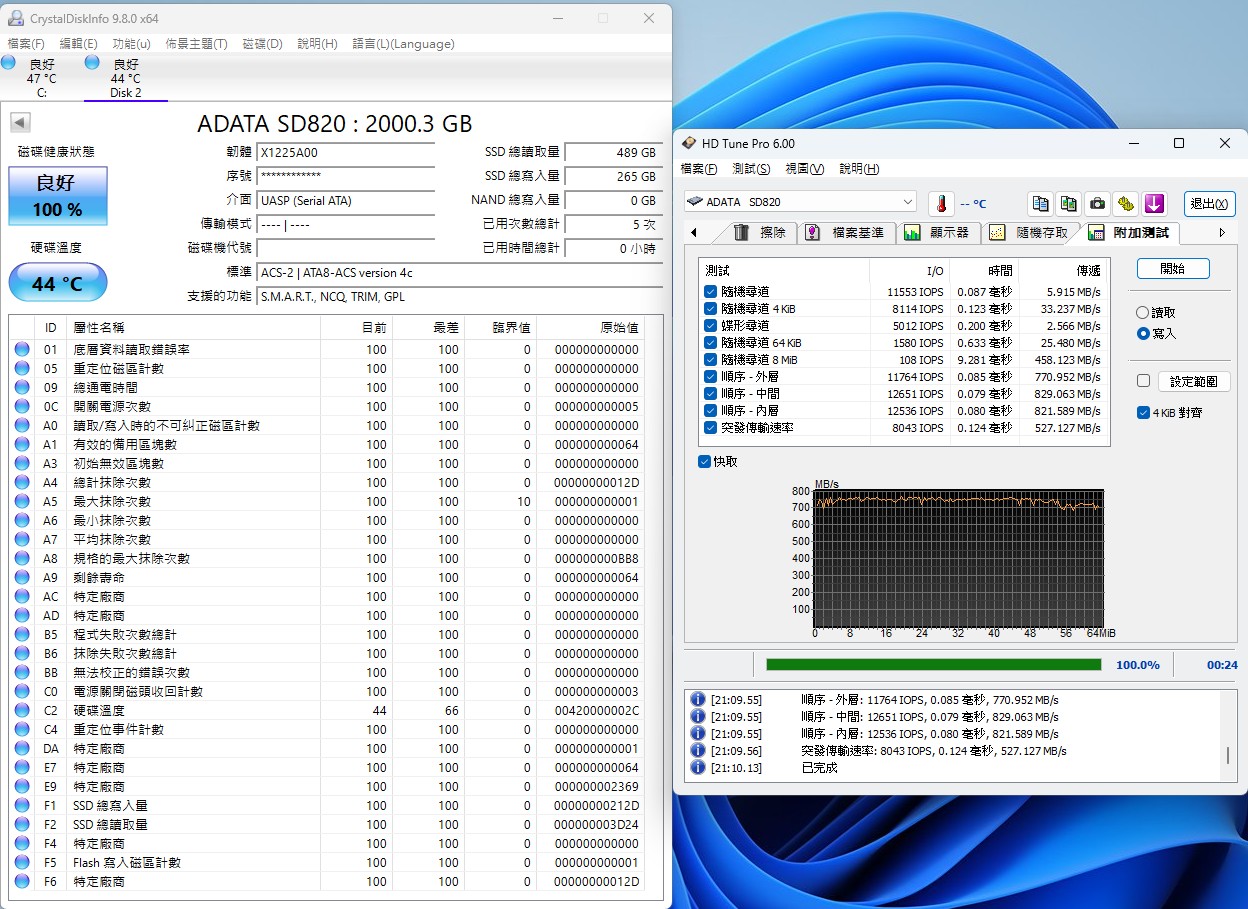
Task: Click the HD Tune log vertical scrollbar
Action: point(1229,737)
